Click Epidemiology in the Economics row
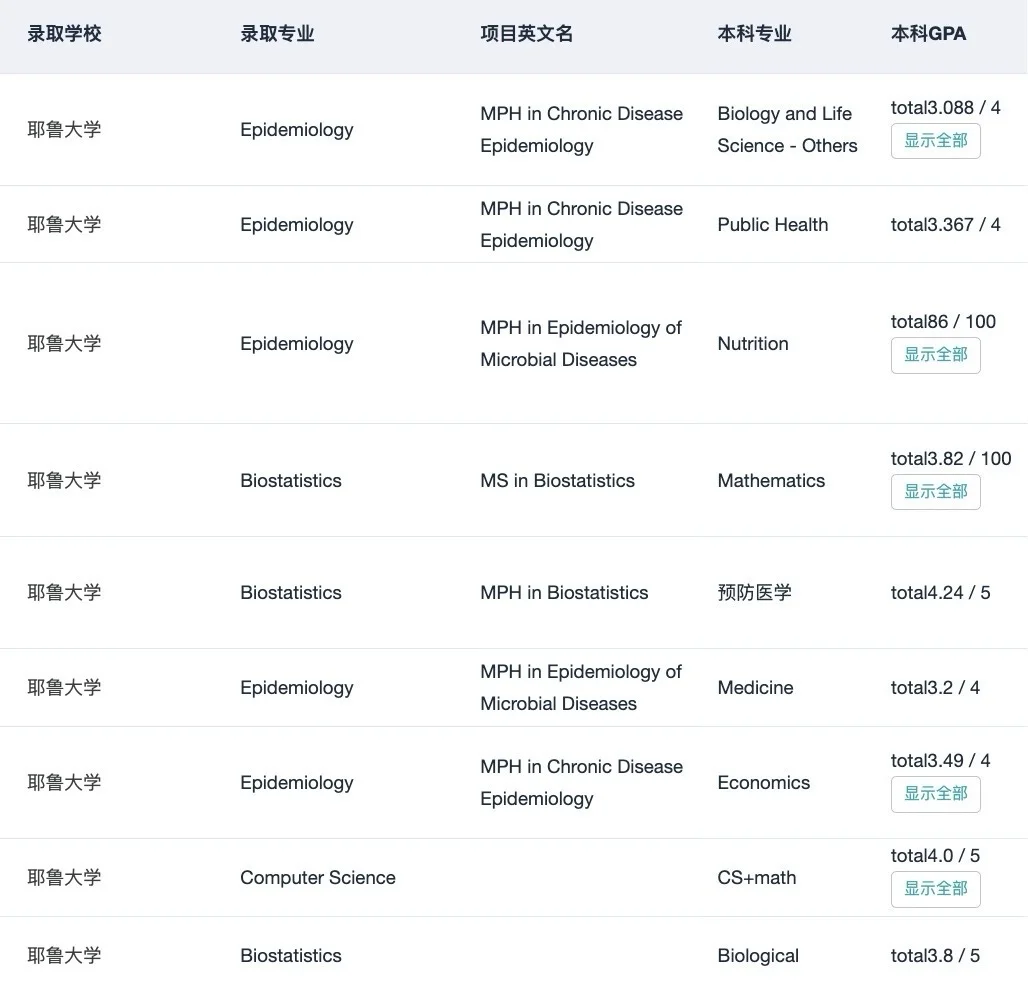Screen dimensions: 1028x984 pos(297,783)
